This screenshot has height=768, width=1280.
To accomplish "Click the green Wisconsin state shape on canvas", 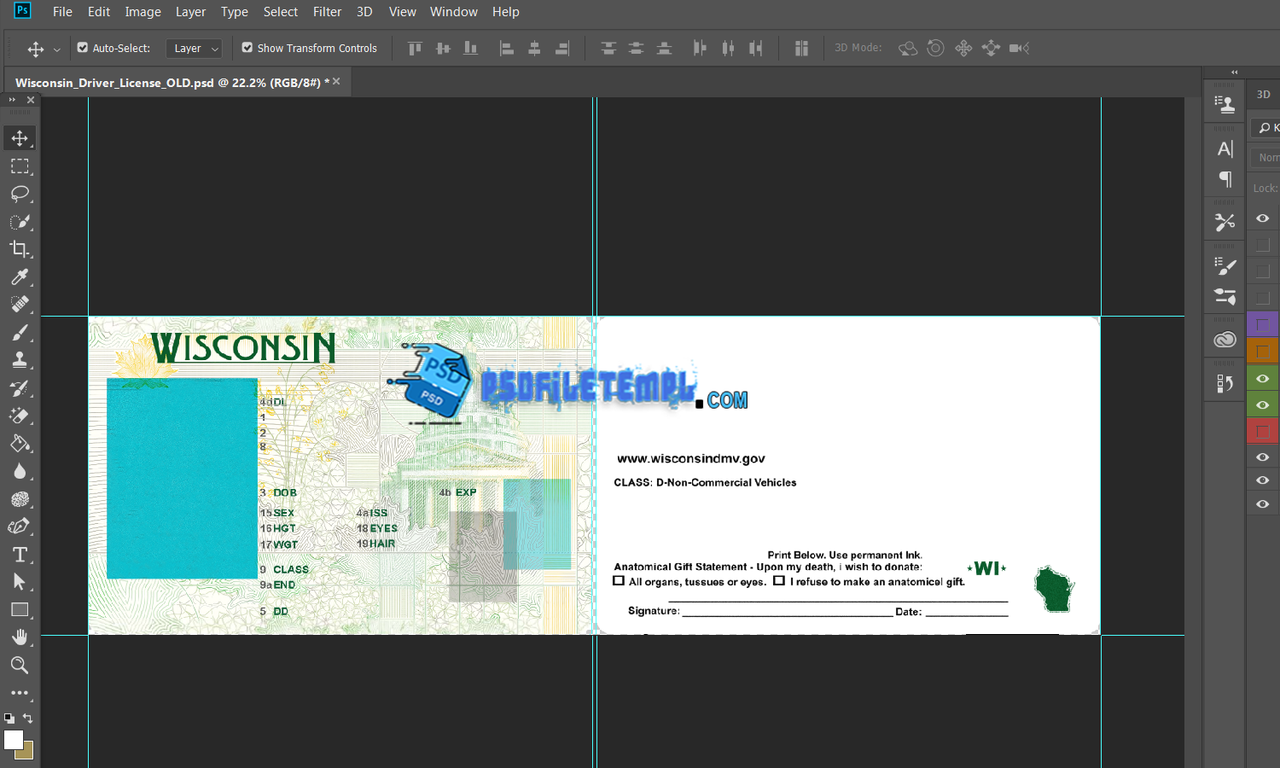I will tap(1054, 590).
